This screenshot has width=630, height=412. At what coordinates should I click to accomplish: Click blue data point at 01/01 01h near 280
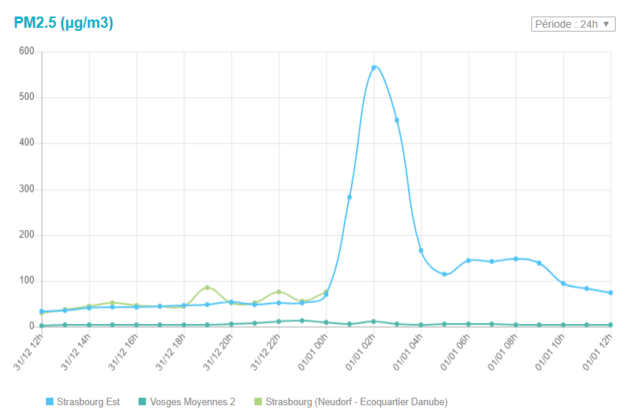click(x=349, y=197)
